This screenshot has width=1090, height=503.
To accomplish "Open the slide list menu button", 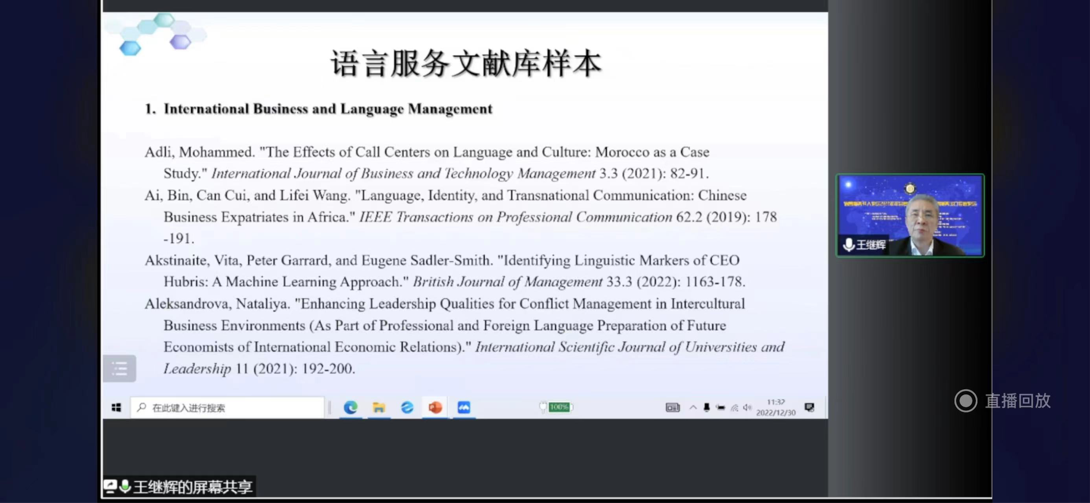I will click(120, 368).
